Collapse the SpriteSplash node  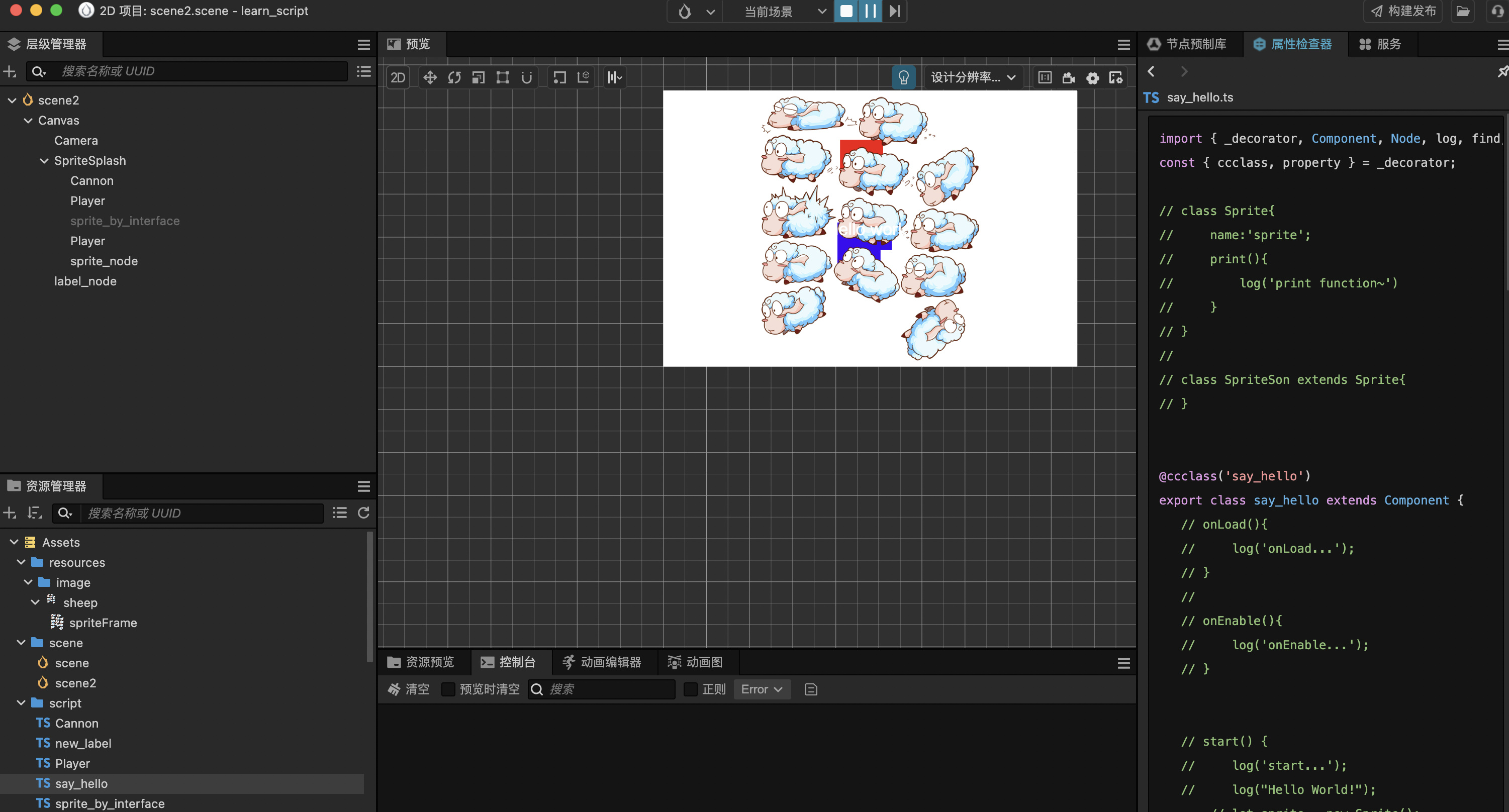(44, 160)
